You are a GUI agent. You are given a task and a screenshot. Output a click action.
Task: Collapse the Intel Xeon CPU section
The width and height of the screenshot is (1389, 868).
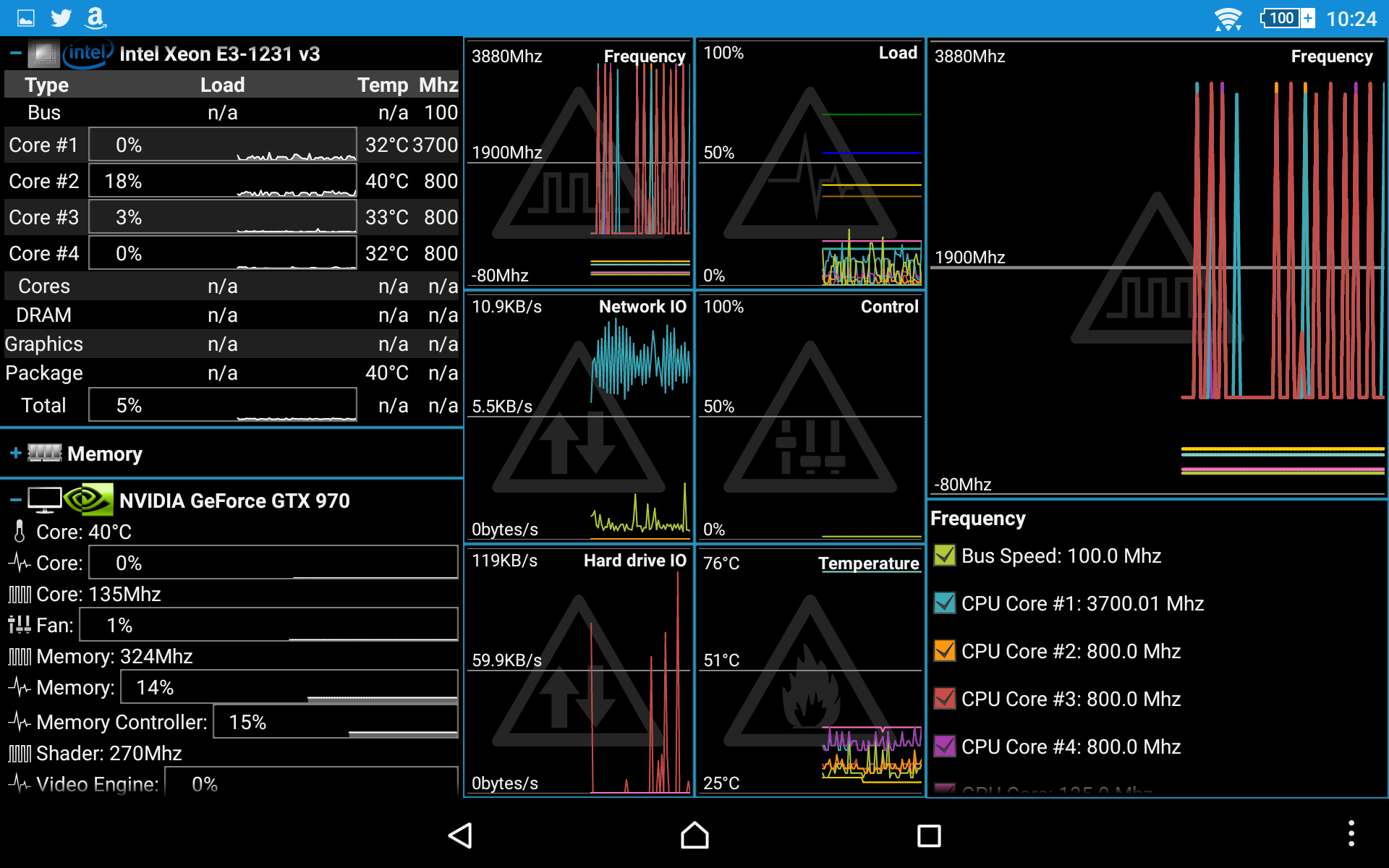[x=15, y=54]
